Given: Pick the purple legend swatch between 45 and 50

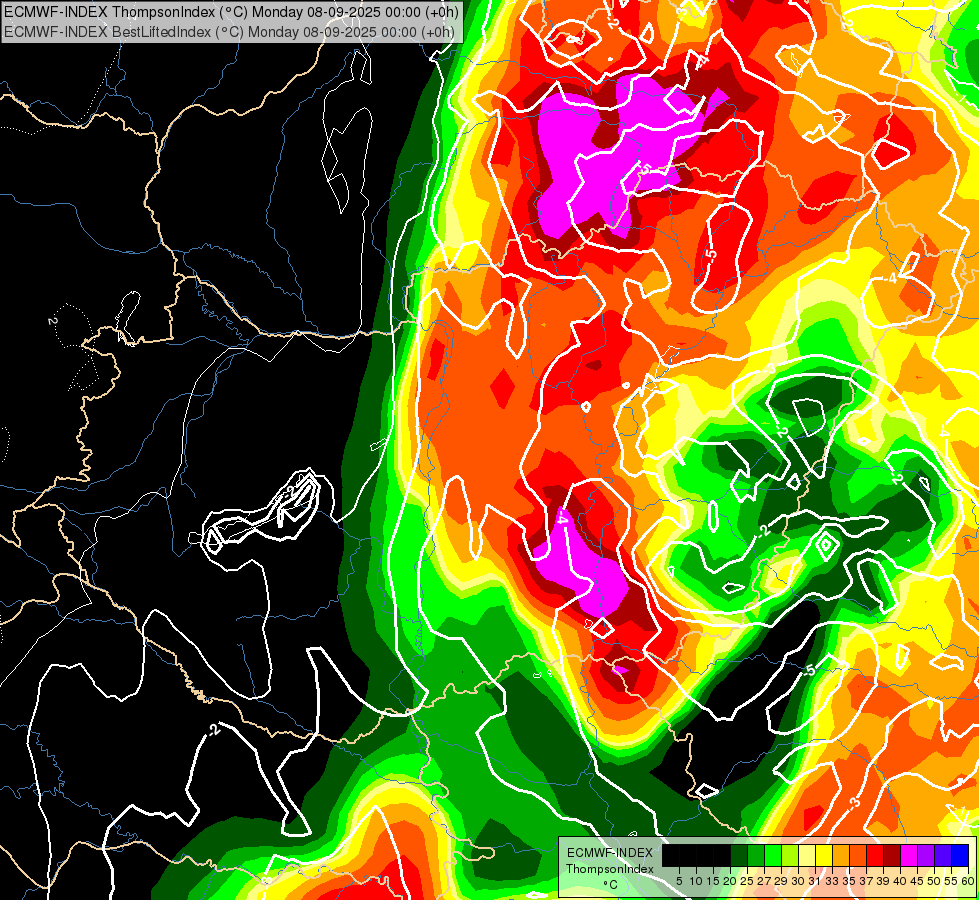Looking at the screenshot, I should tap(926, 855).
